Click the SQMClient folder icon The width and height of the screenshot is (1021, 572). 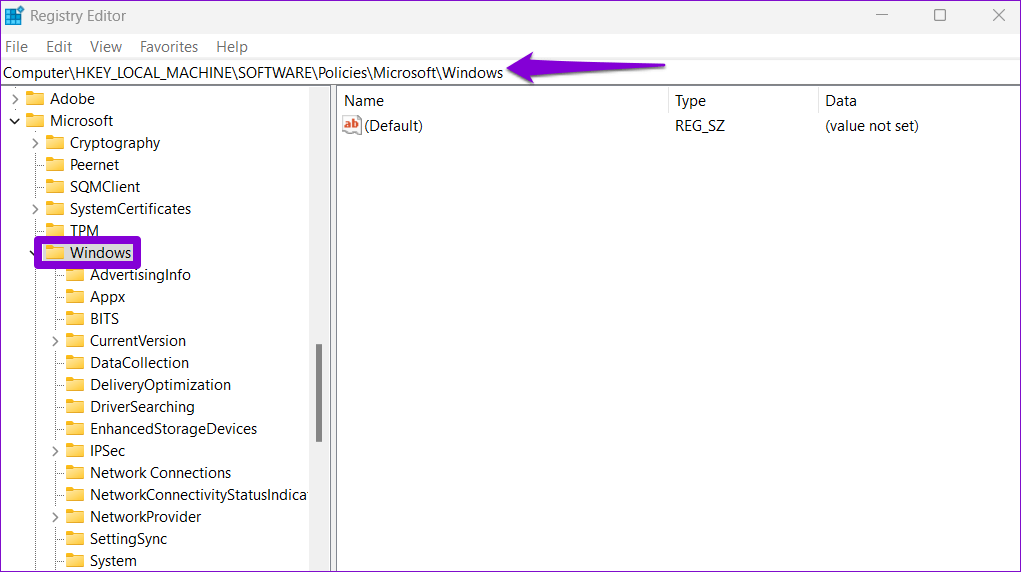[x=55, y=186]
